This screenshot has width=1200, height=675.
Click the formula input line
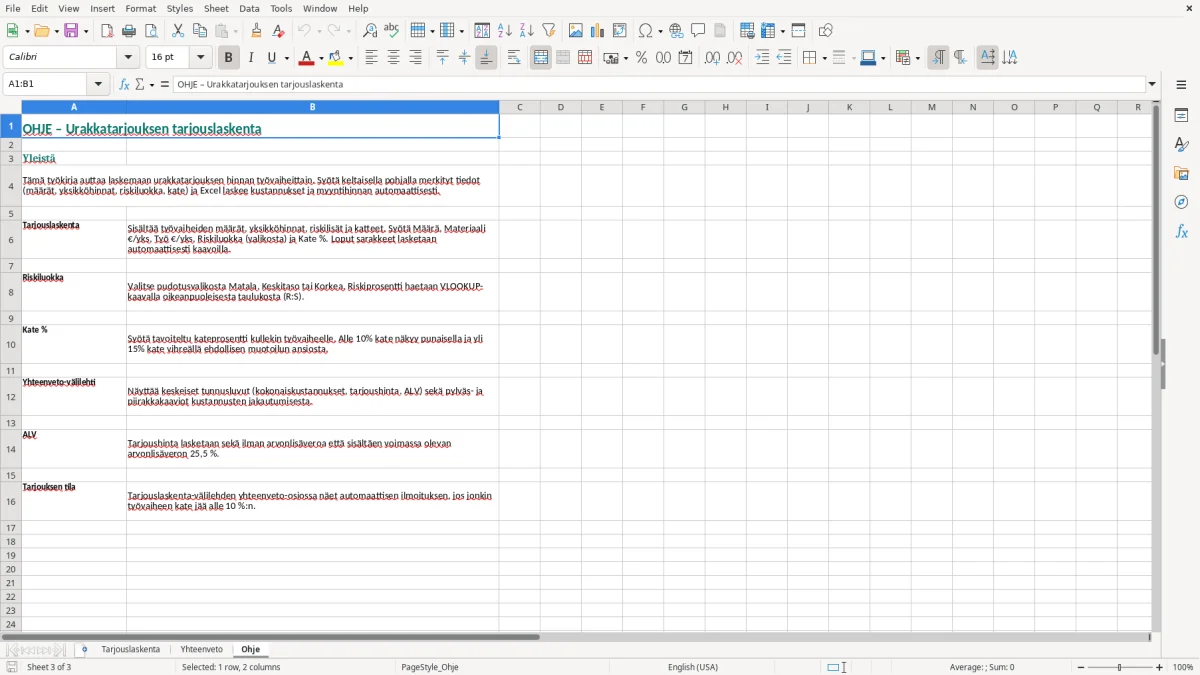point(659,84)
